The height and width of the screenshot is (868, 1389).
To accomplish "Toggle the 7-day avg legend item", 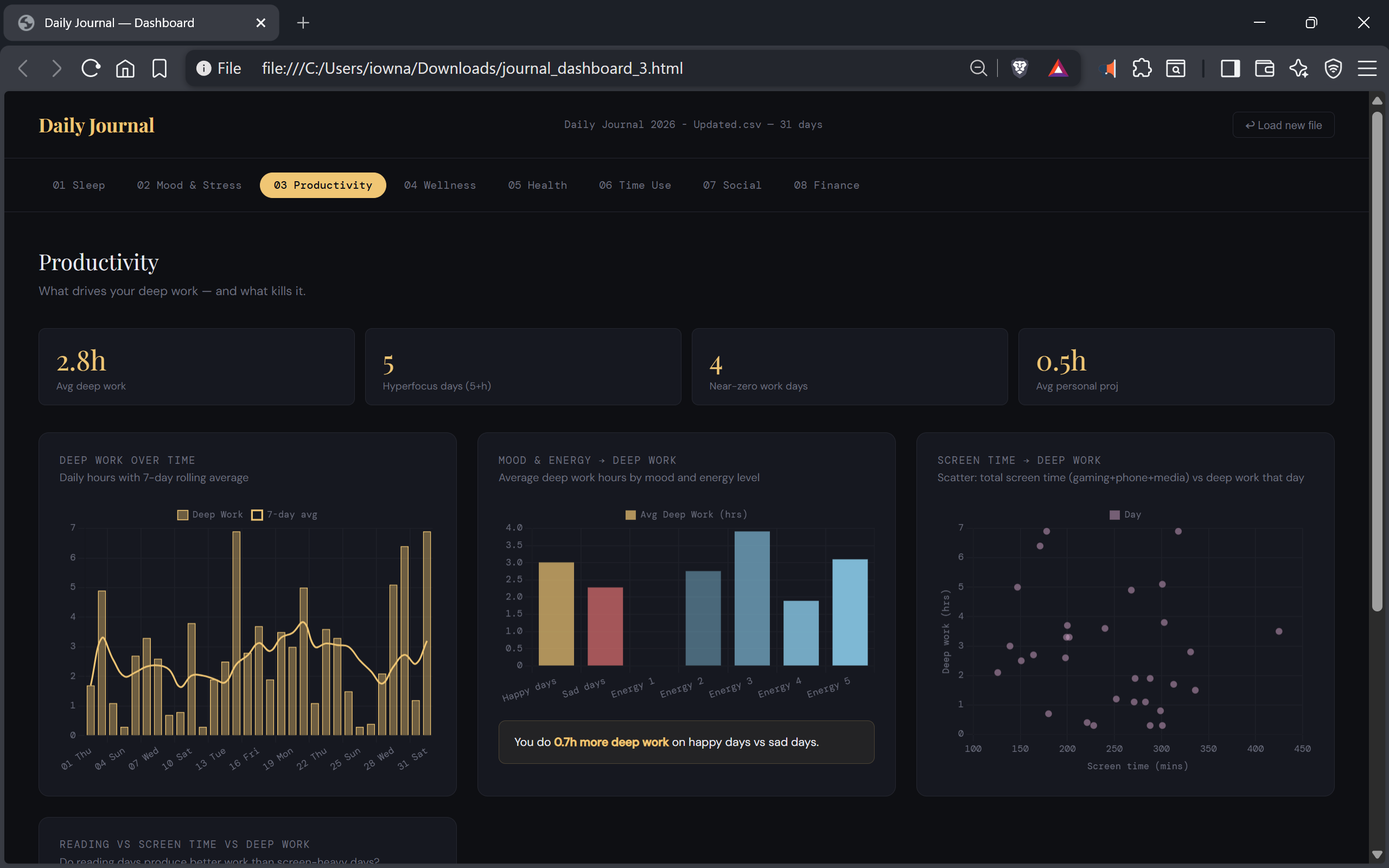I will (284, 514).
